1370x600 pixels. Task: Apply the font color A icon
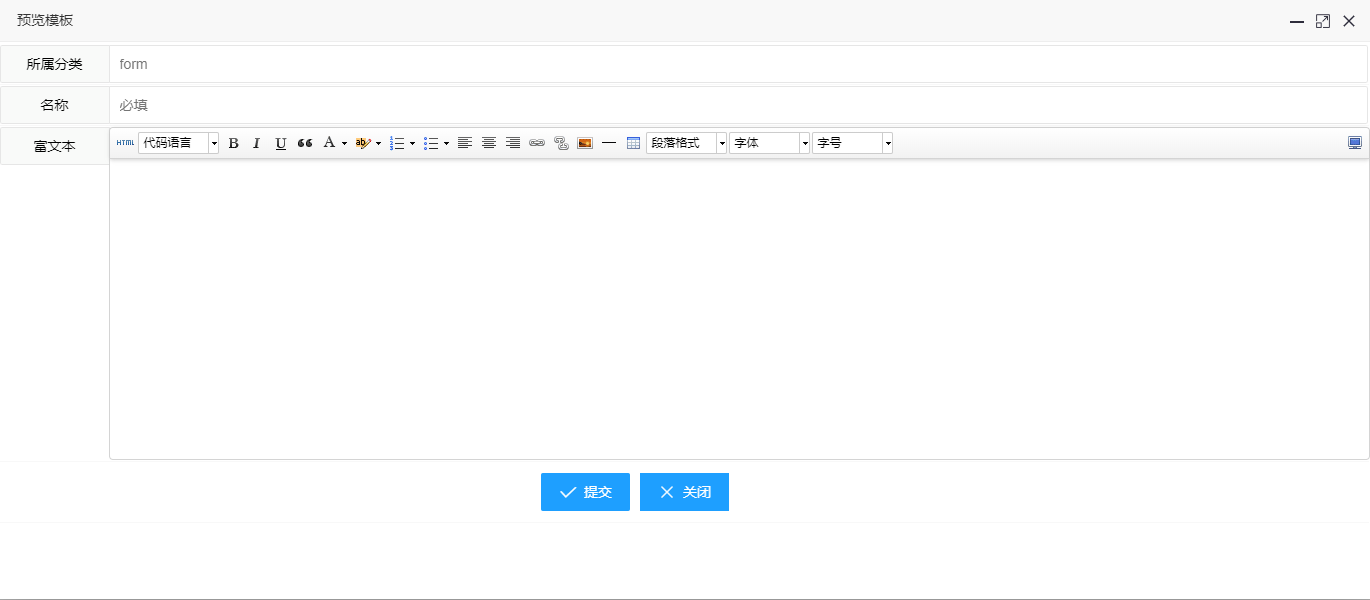click(x=328, y=143)
